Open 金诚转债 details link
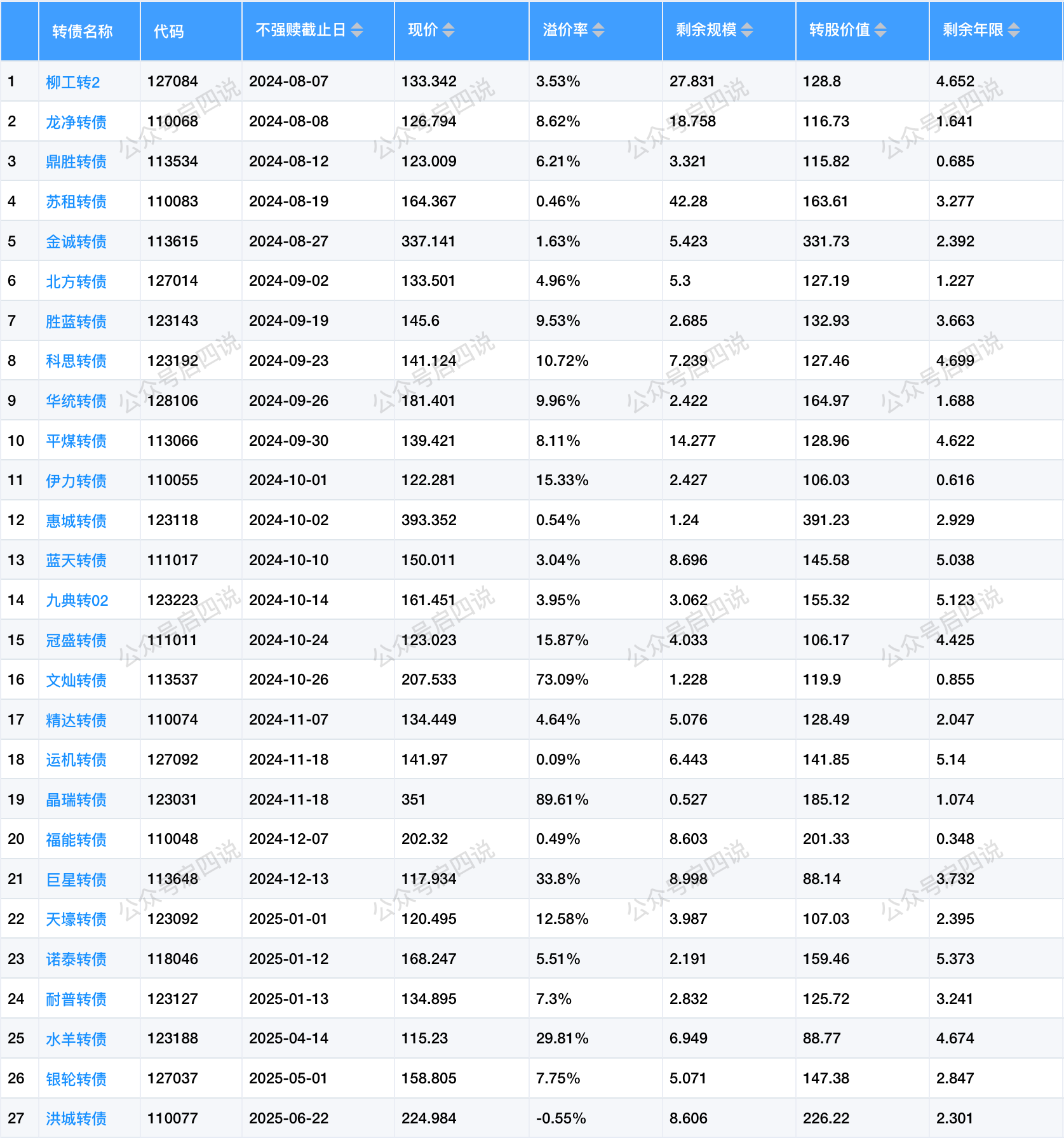1064x1138 pixels. tap(76, 242)
